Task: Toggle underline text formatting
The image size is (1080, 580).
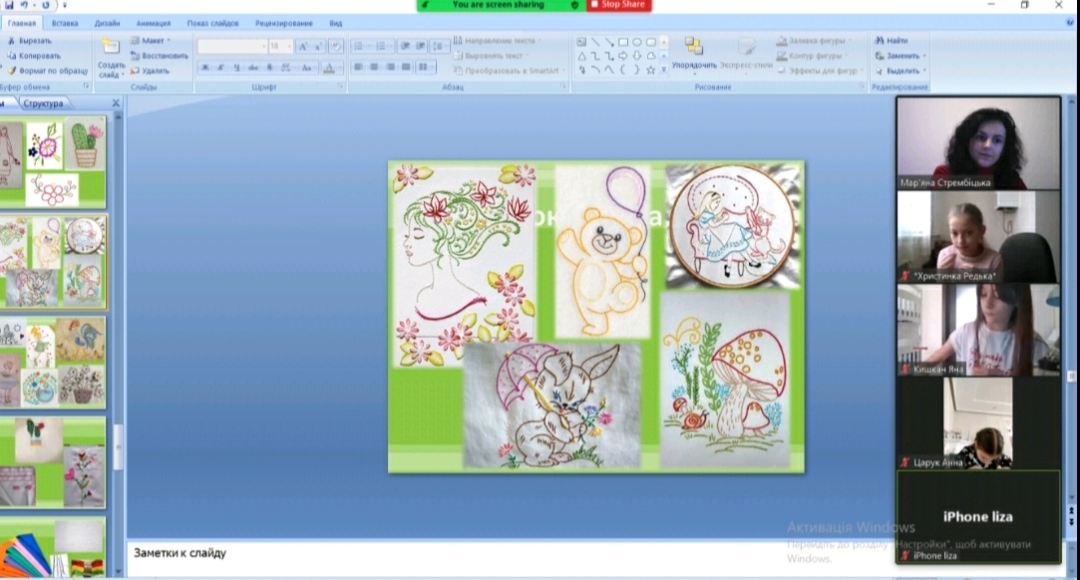Action: (x=236, y=68)
